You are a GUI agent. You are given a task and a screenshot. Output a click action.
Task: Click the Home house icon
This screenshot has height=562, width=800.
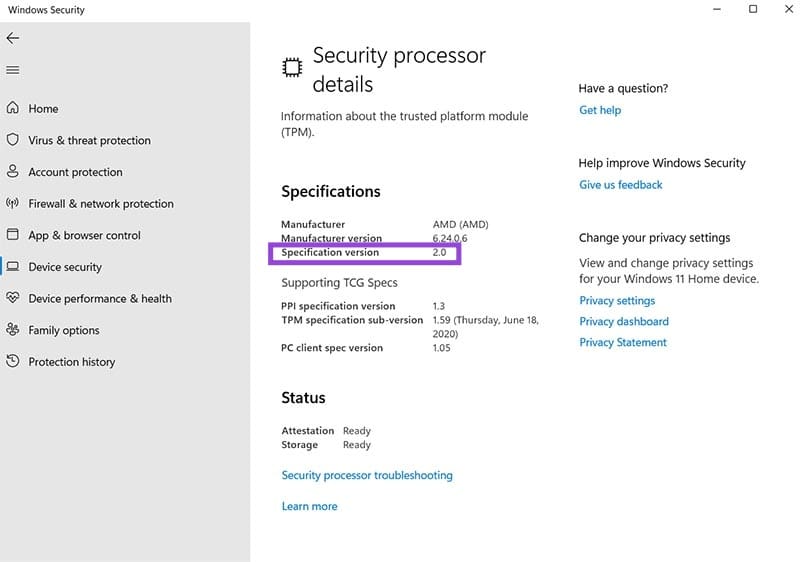pos(13,108)
